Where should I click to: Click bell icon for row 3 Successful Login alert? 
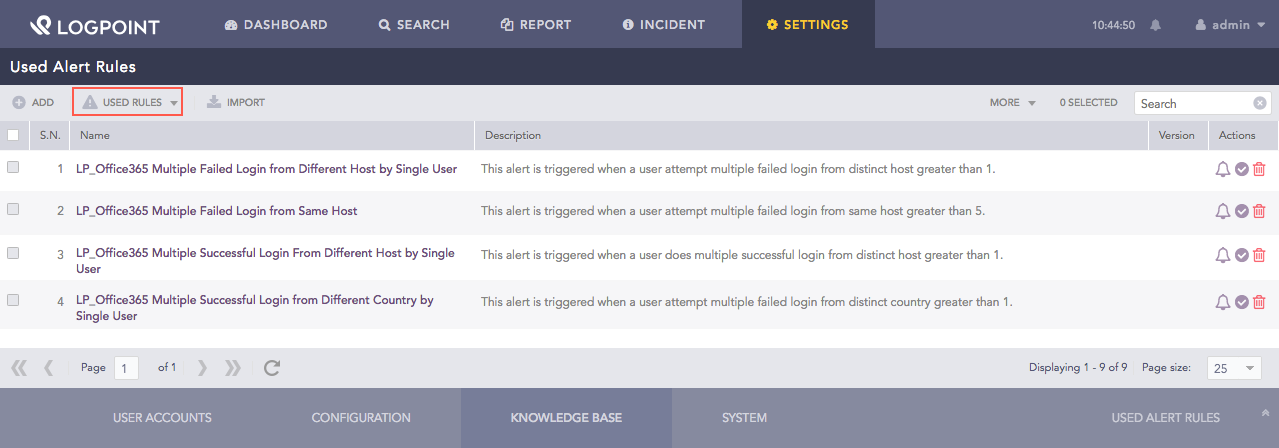click(x=1222, y=255)
